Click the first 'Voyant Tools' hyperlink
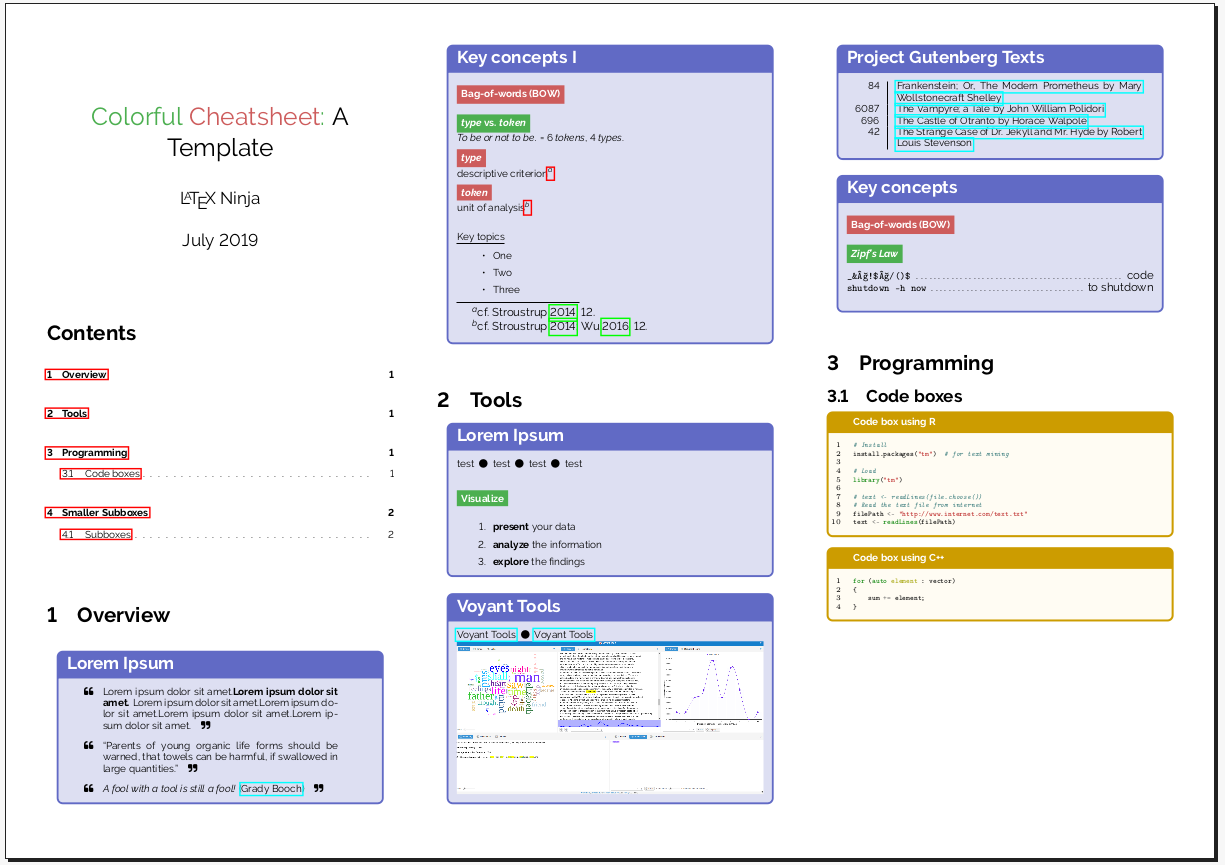The height and width of the screenshot is (865, 1225). pyautogui.click(x=486, y=634)
